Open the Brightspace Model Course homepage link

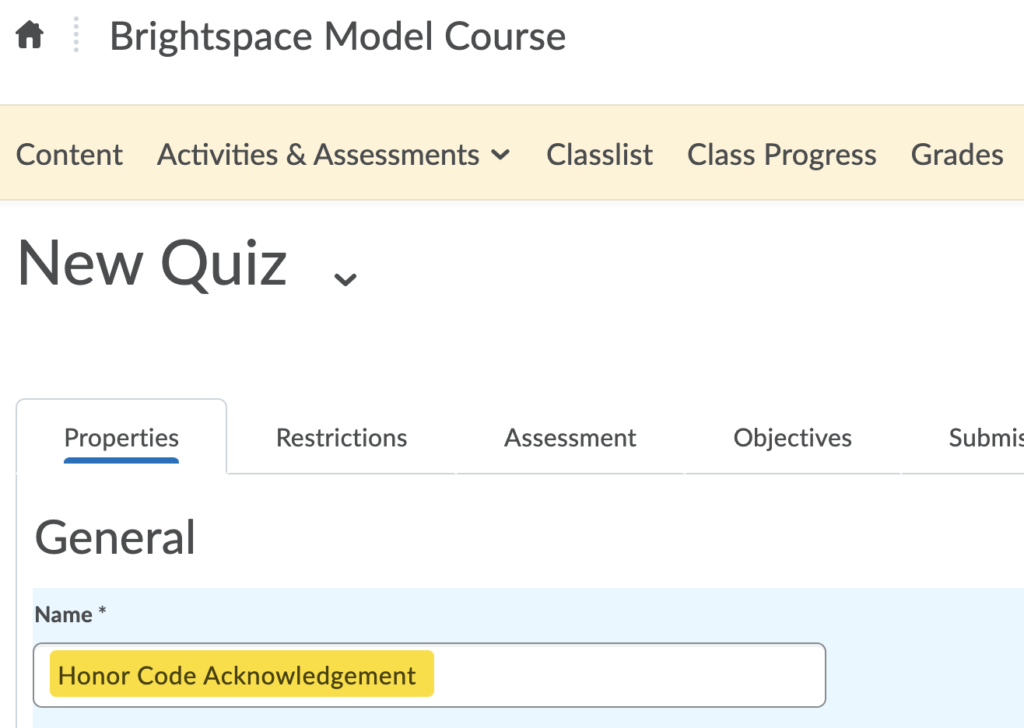[x=339, y=36]
